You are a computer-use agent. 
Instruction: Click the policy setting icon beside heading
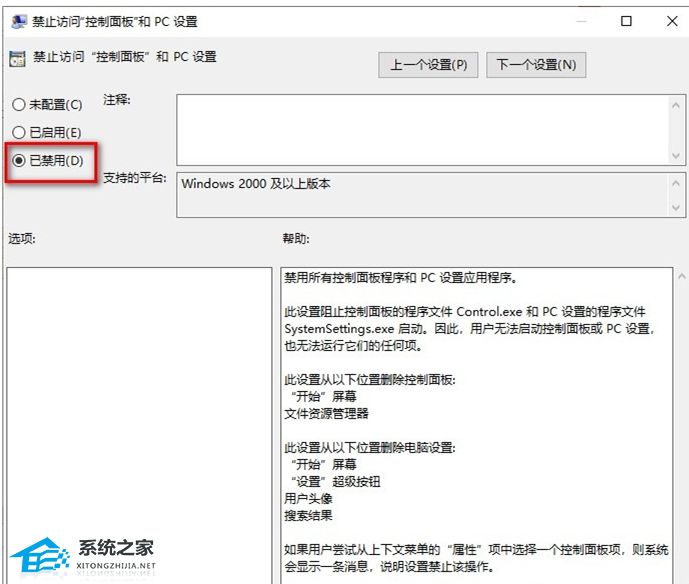pyautogui.click(x=18, y=58)
